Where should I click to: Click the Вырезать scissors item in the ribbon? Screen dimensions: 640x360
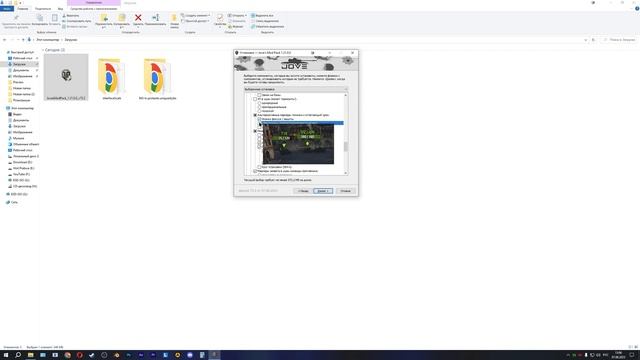[71, 16]
